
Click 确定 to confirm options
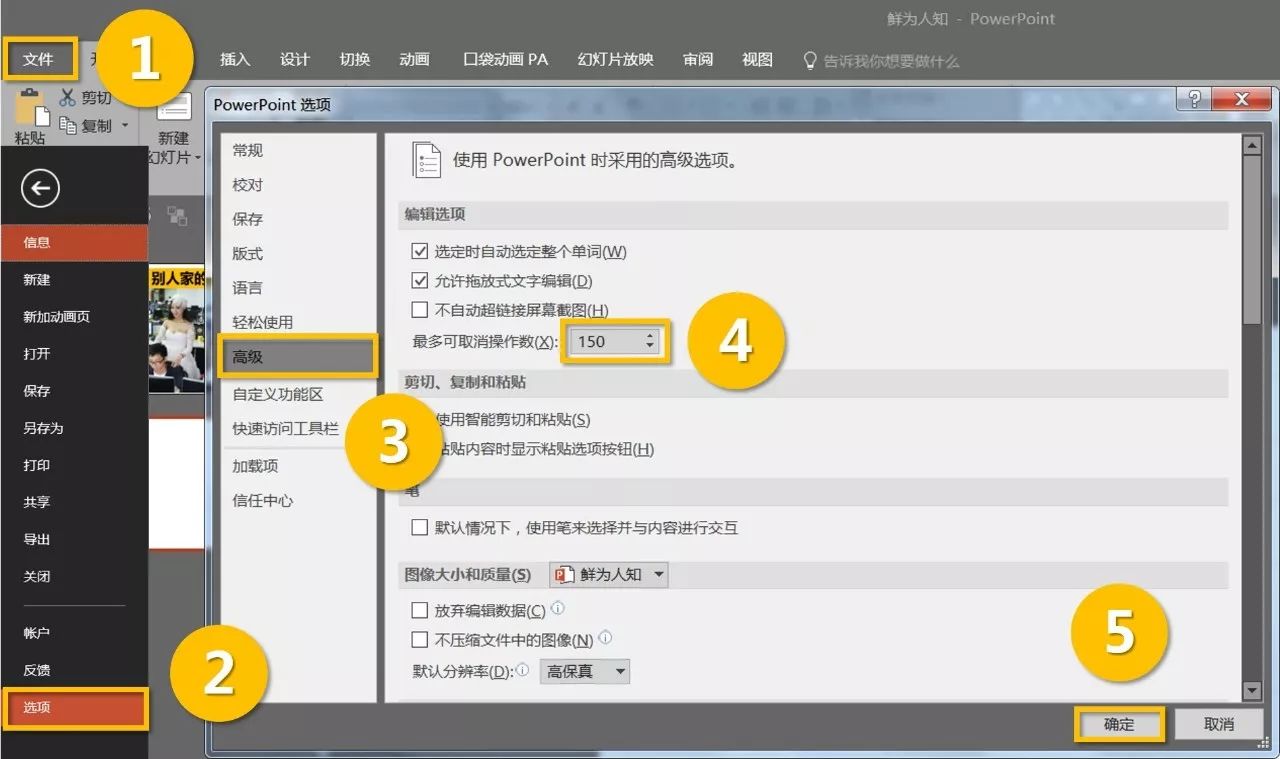point(1119,724)
